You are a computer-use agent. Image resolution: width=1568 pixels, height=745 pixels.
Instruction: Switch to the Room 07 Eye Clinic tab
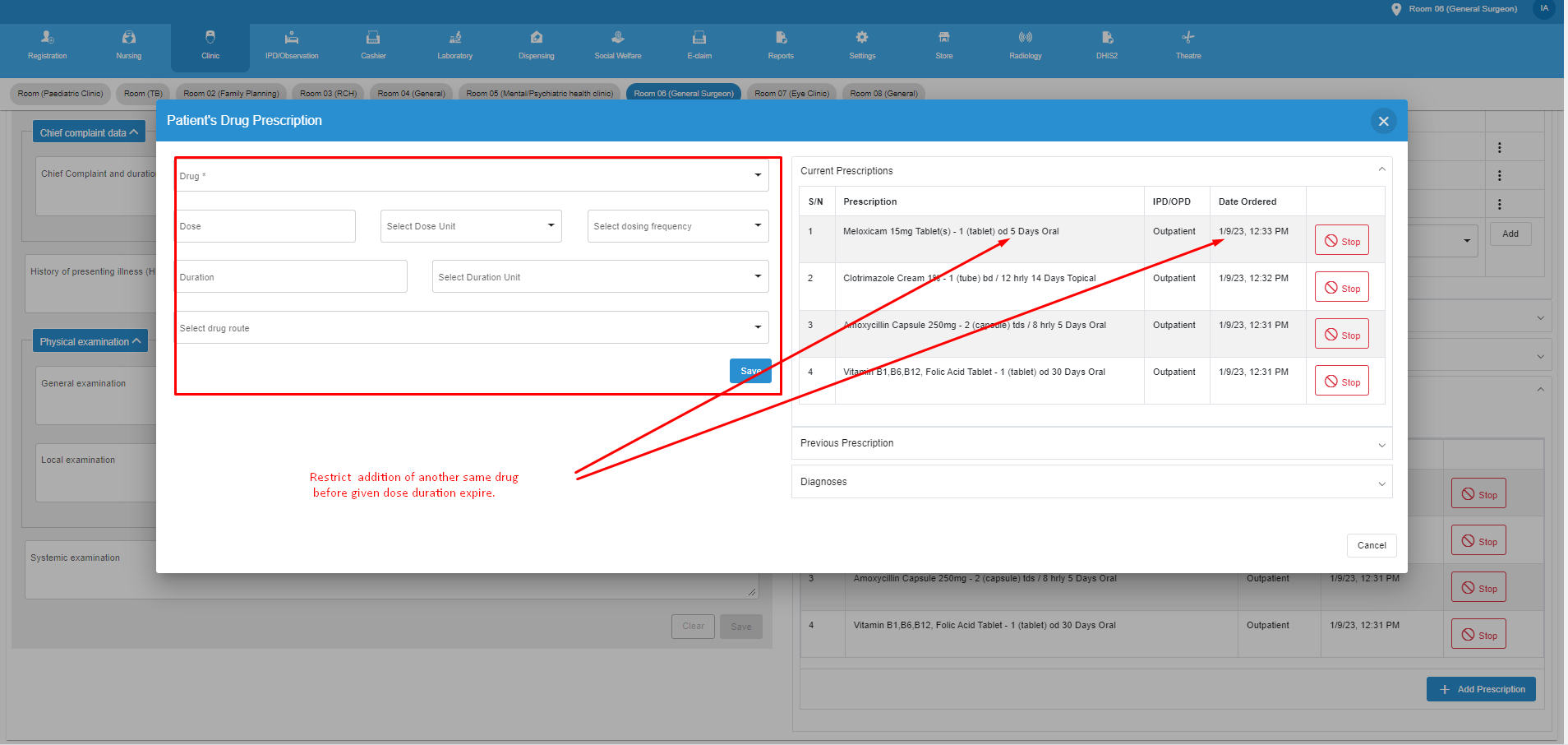click(x=791, y=93)
